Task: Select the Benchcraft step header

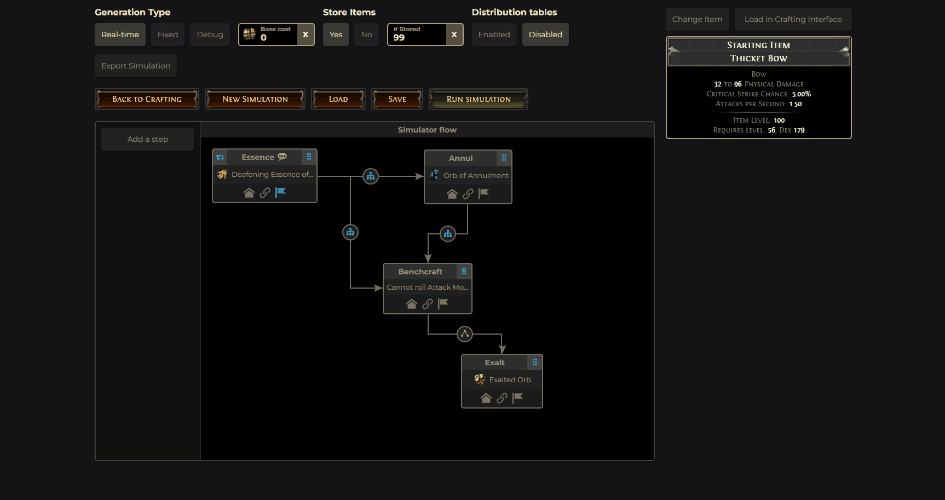Action: tap(420, 271)
